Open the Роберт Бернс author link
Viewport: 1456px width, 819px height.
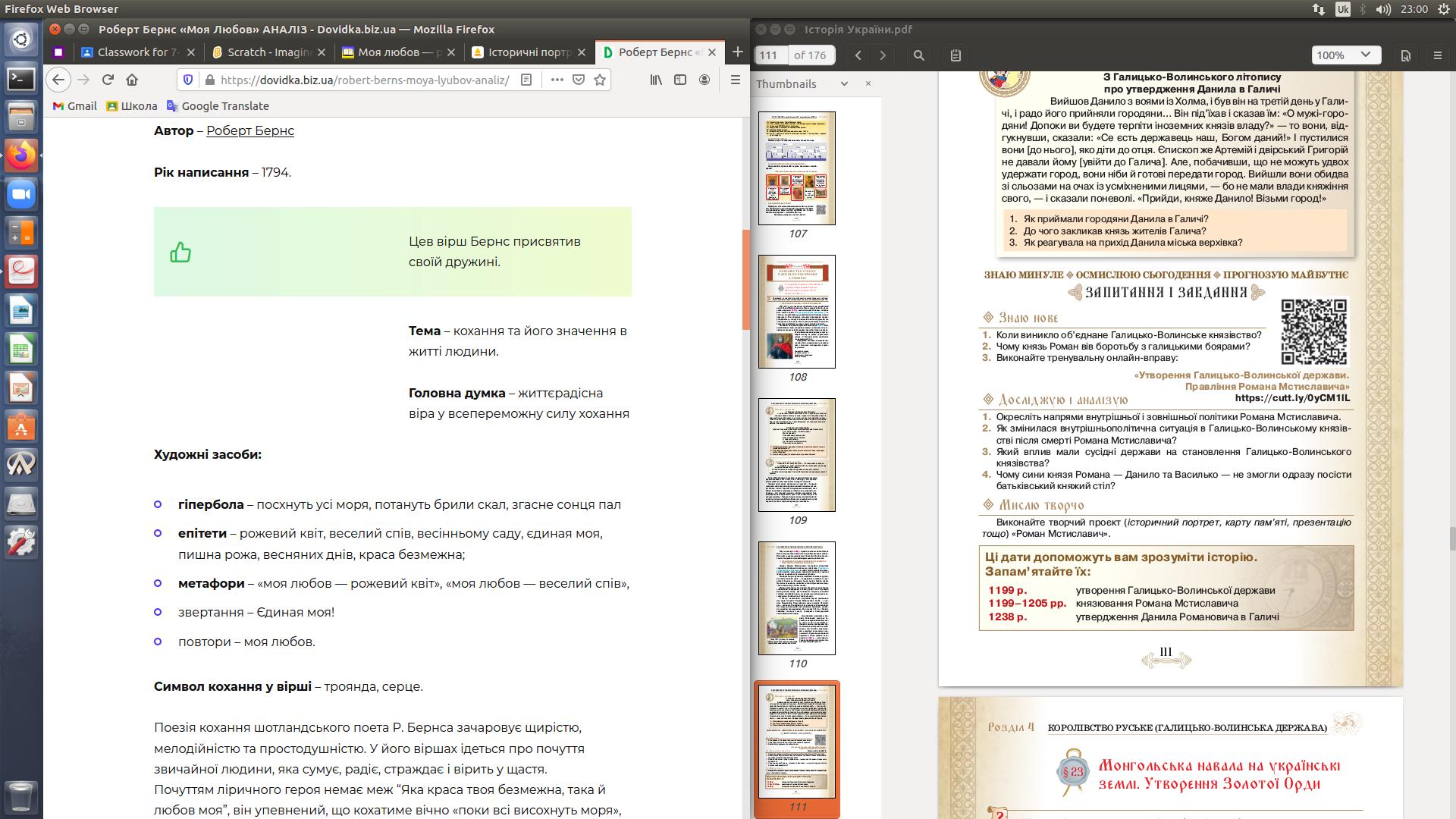tap(249, 130)
